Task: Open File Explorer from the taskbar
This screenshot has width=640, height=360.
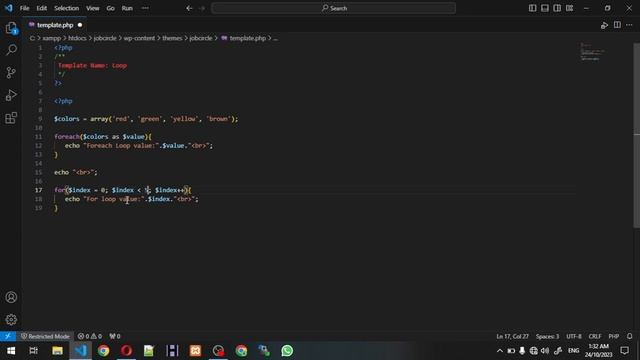Action: tap(57, 351)
